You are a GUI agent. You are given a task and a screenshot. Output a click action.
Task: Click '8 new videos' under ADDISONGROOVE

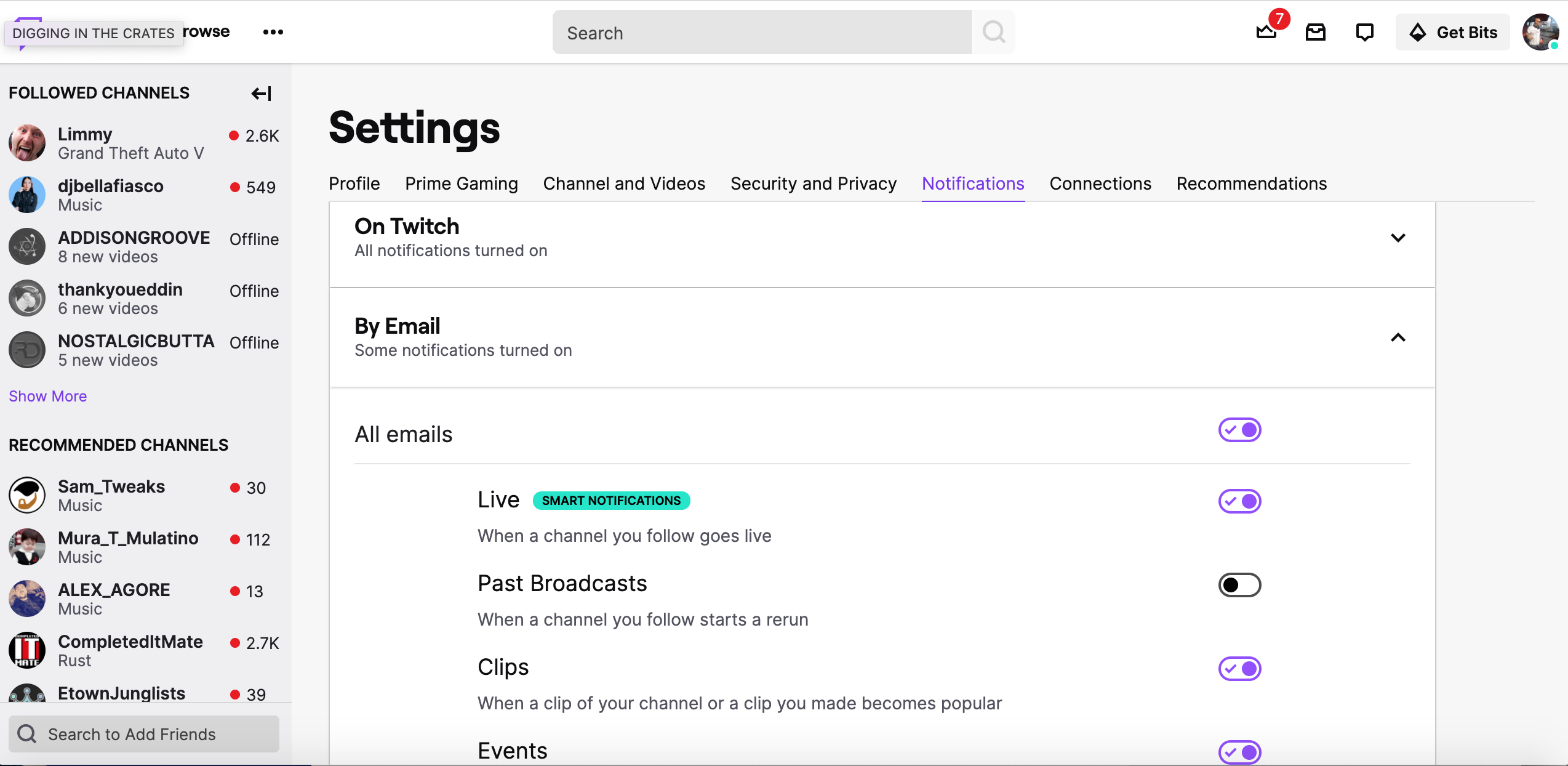pyautogui.click(x=108, y=257)
